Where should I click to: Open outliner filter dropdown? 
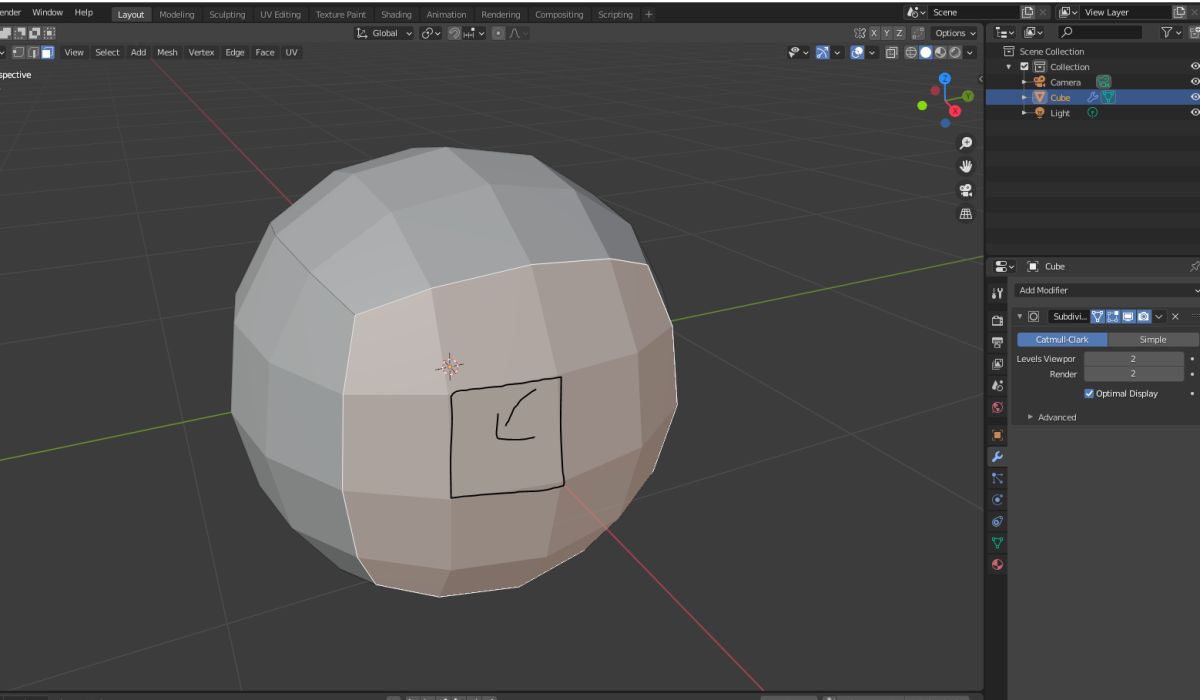coord(1173,33)
